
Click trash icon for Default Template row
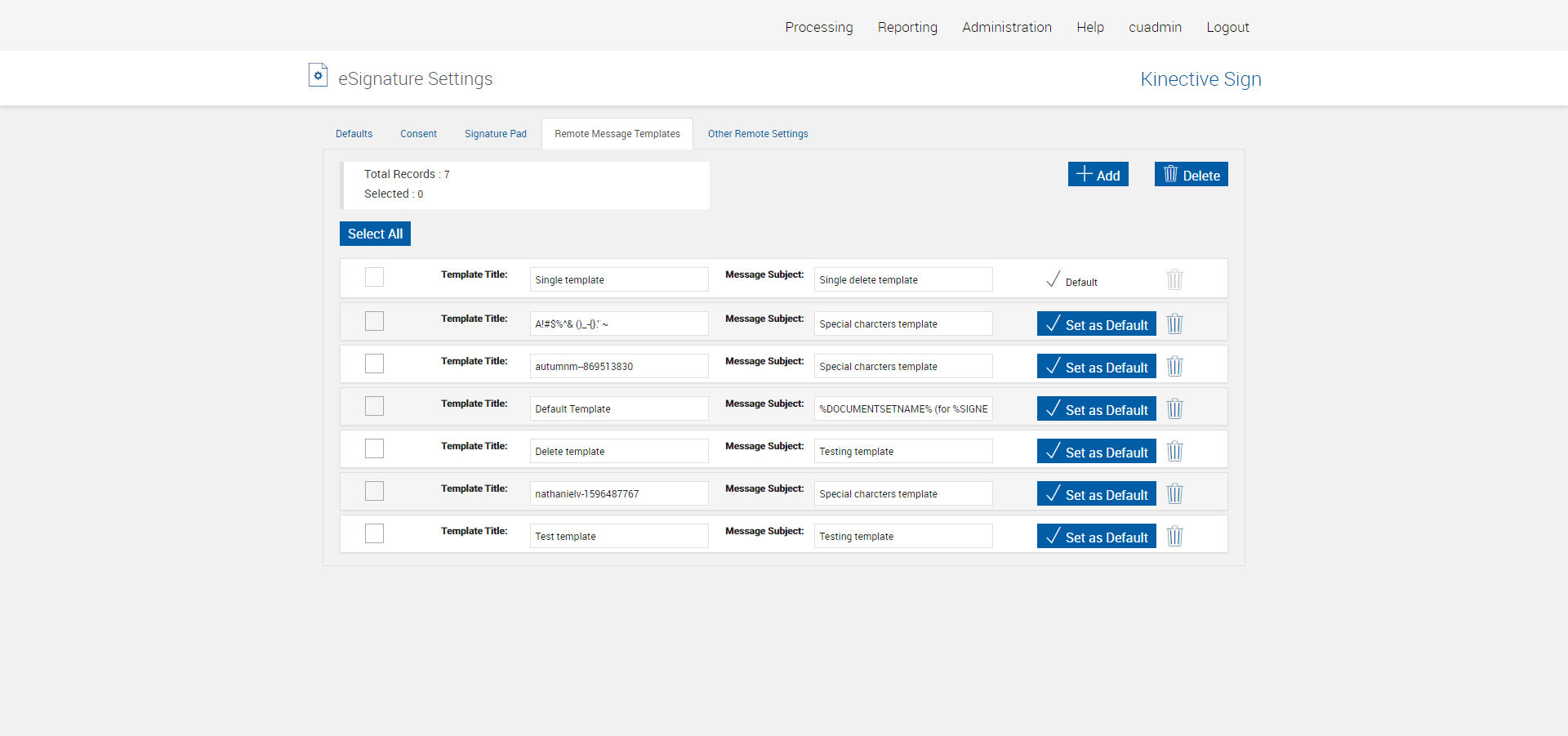click(x=1174, y=408)
